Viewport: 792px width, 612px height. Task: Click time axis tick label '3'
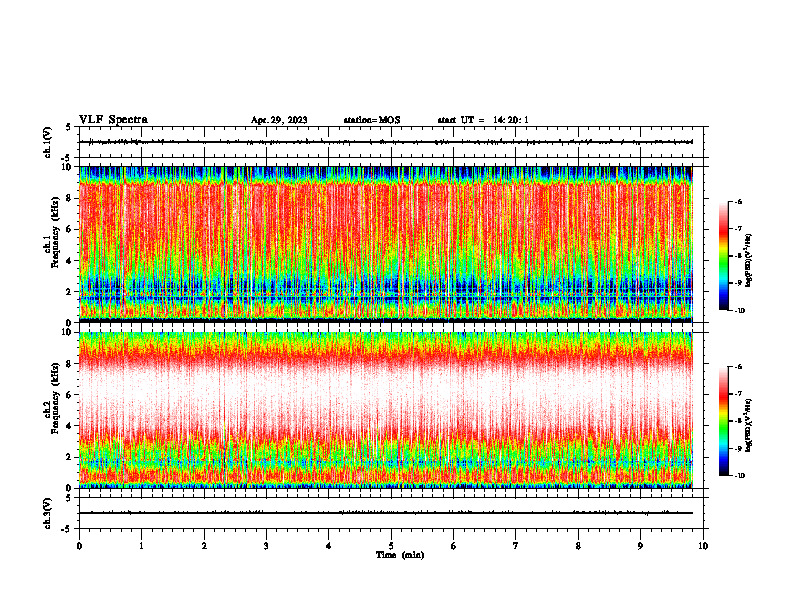266,546
